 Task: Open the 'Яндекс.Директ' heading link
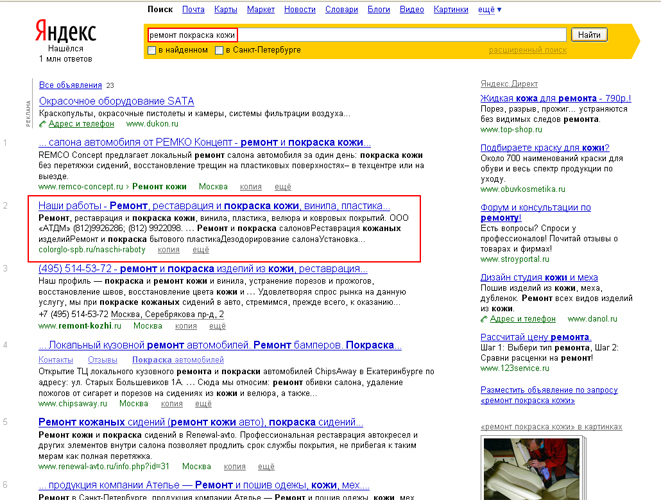[x=509, y=84]
